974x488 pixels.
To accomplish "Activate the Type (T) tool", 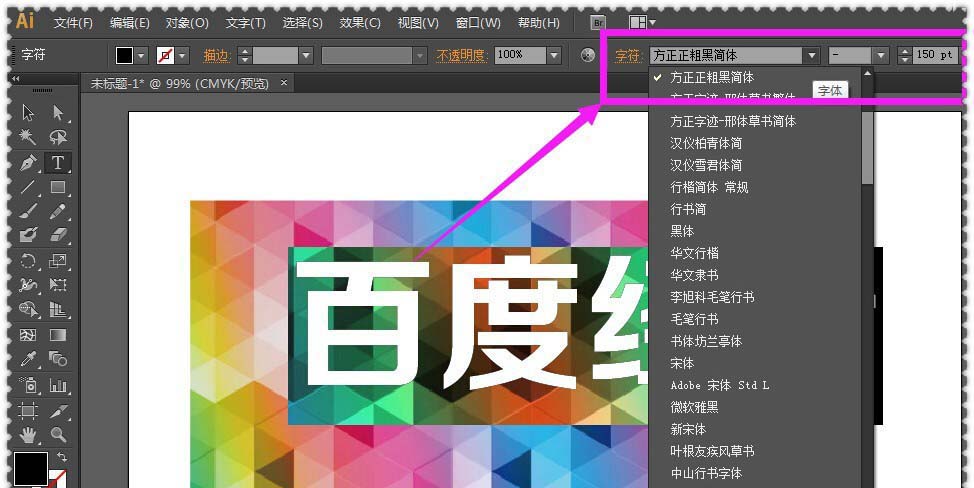I will click(x=58, y=163).
